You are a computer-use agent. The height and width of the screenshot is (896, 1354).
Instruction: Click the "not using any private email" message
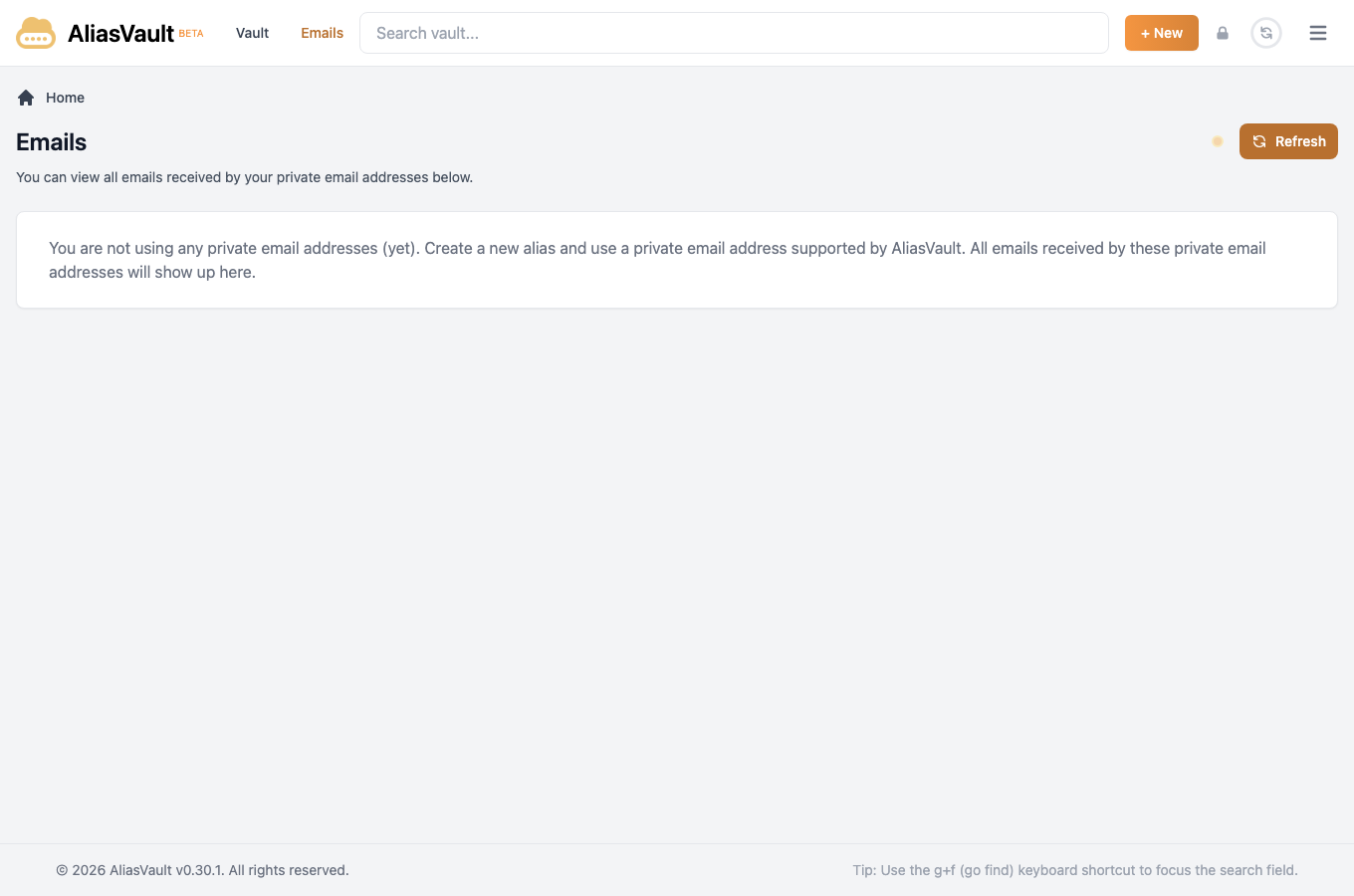tap(657, 260)
